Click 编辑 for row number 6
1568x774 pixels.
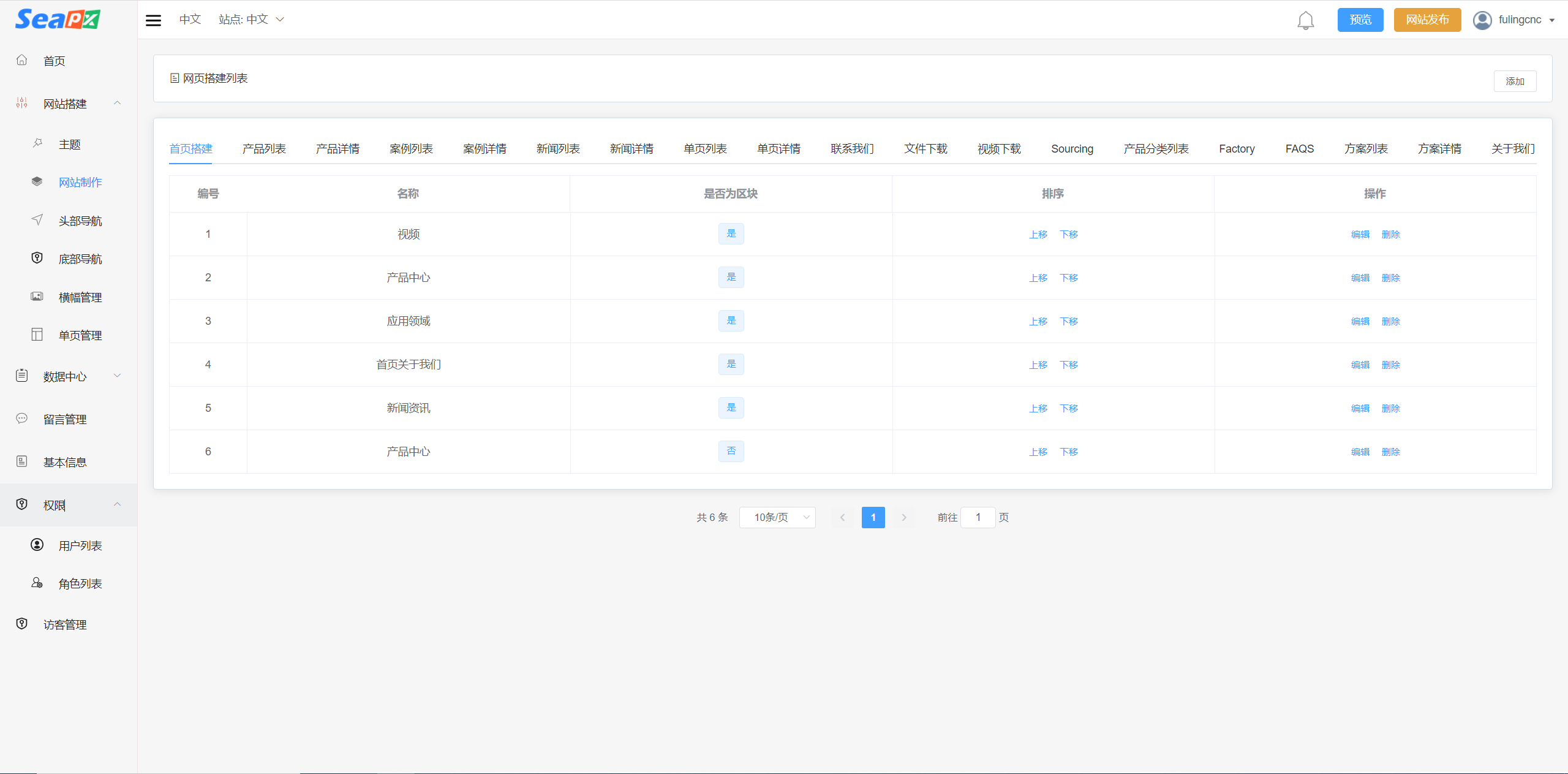click(1360, 452)
